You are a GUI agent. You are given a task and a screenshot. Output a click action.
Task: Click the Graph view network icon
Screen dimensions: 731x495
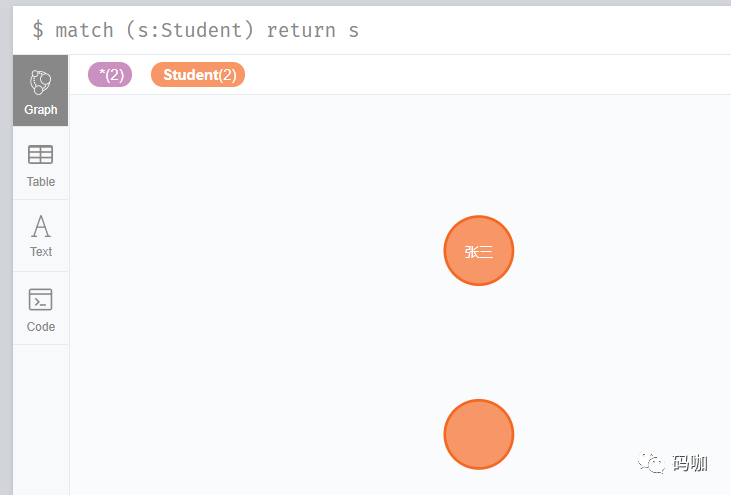pos(41,82)
